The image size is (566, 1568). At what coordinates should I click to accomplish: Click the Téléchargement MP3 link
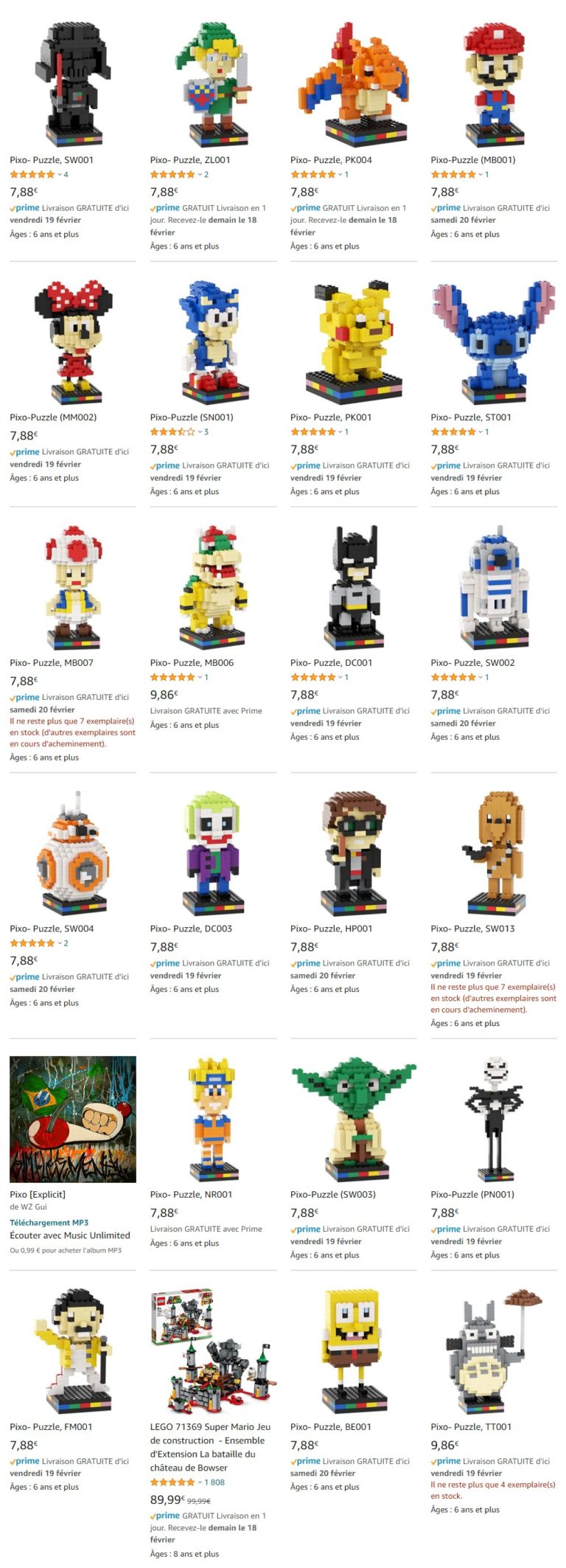[x=49, y=1222]
